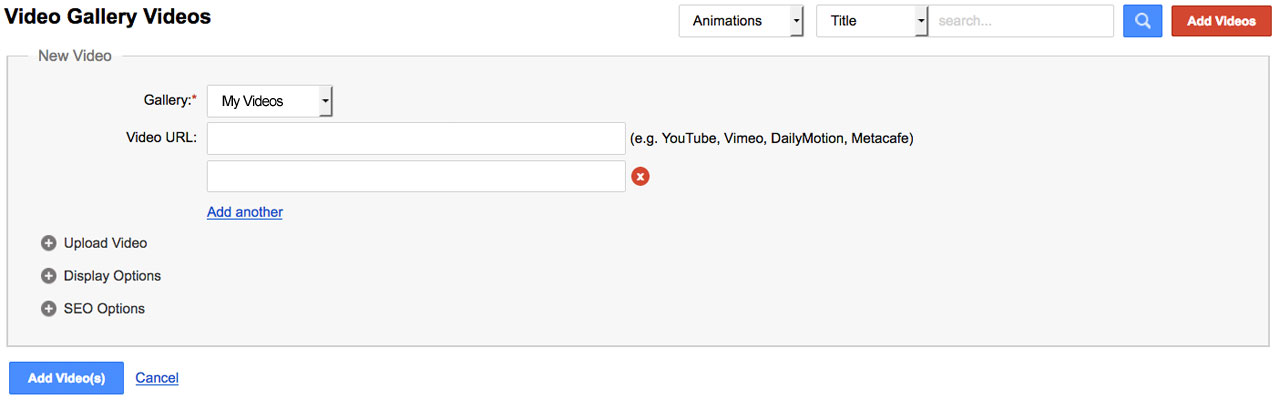Click the Add another link
This screenshot has width=1276, height=406.
tap(245, 212)
